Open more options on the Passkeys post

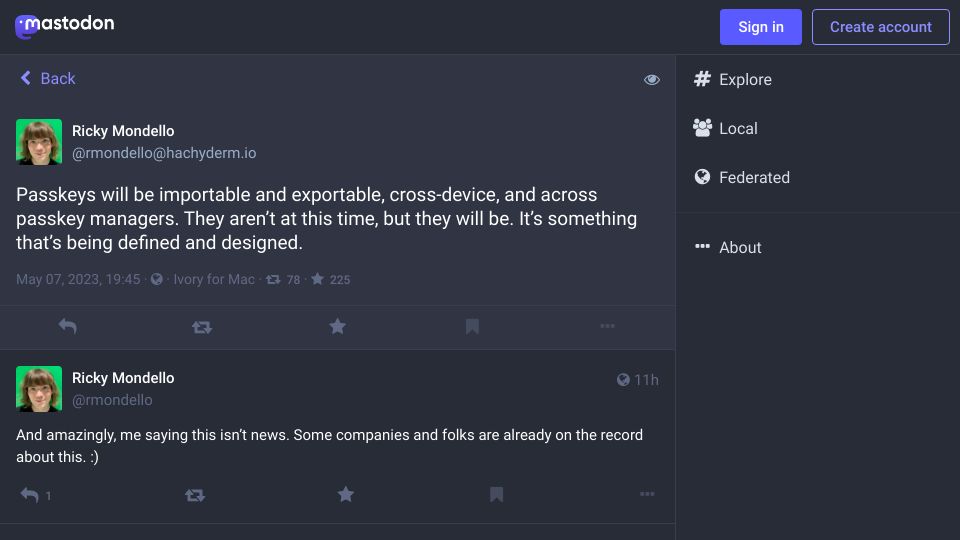(607, 326)
